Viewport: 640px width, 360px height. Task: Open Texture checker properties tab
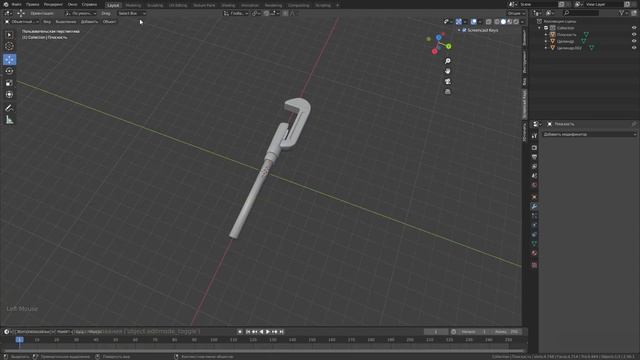[534, 265]
